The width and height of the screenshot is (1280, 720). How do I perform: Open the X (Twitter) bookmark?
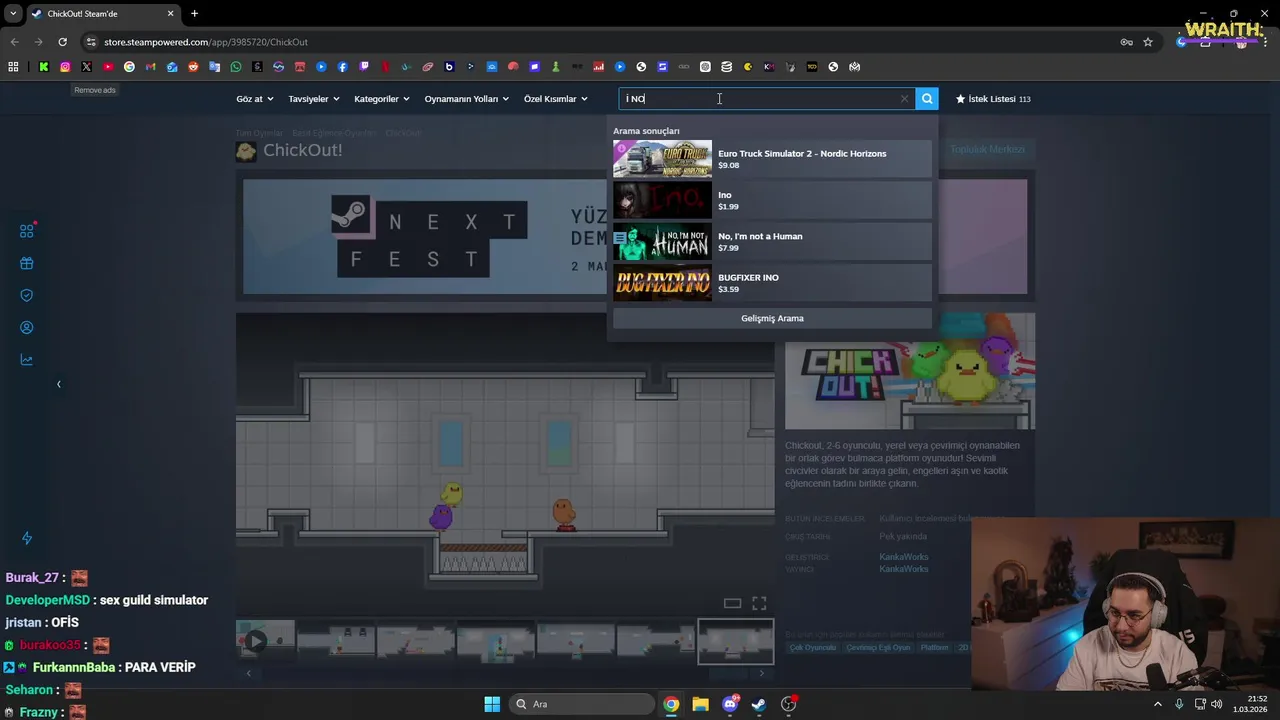coord(86,67)
